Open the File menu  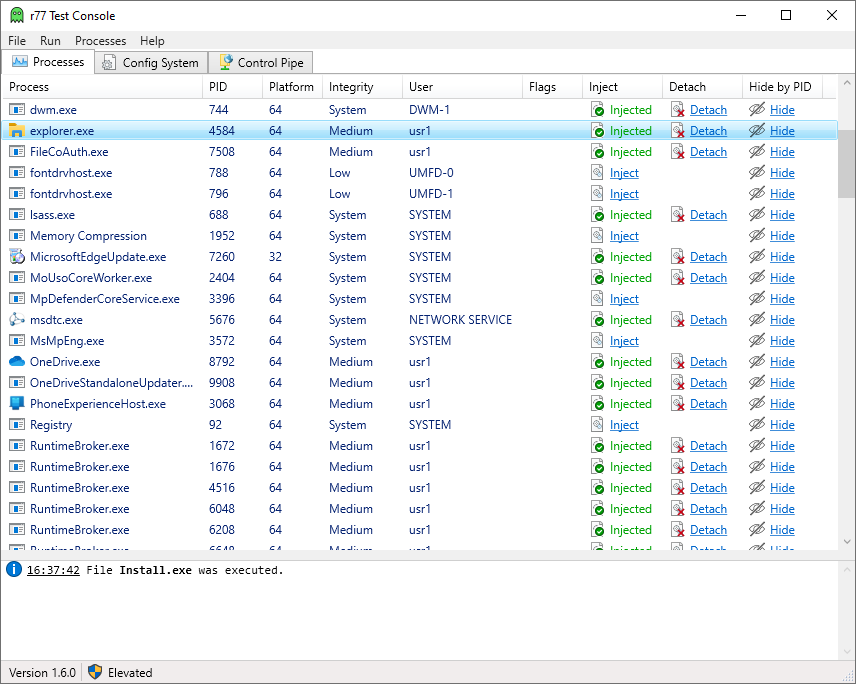(x=17, y=41)
